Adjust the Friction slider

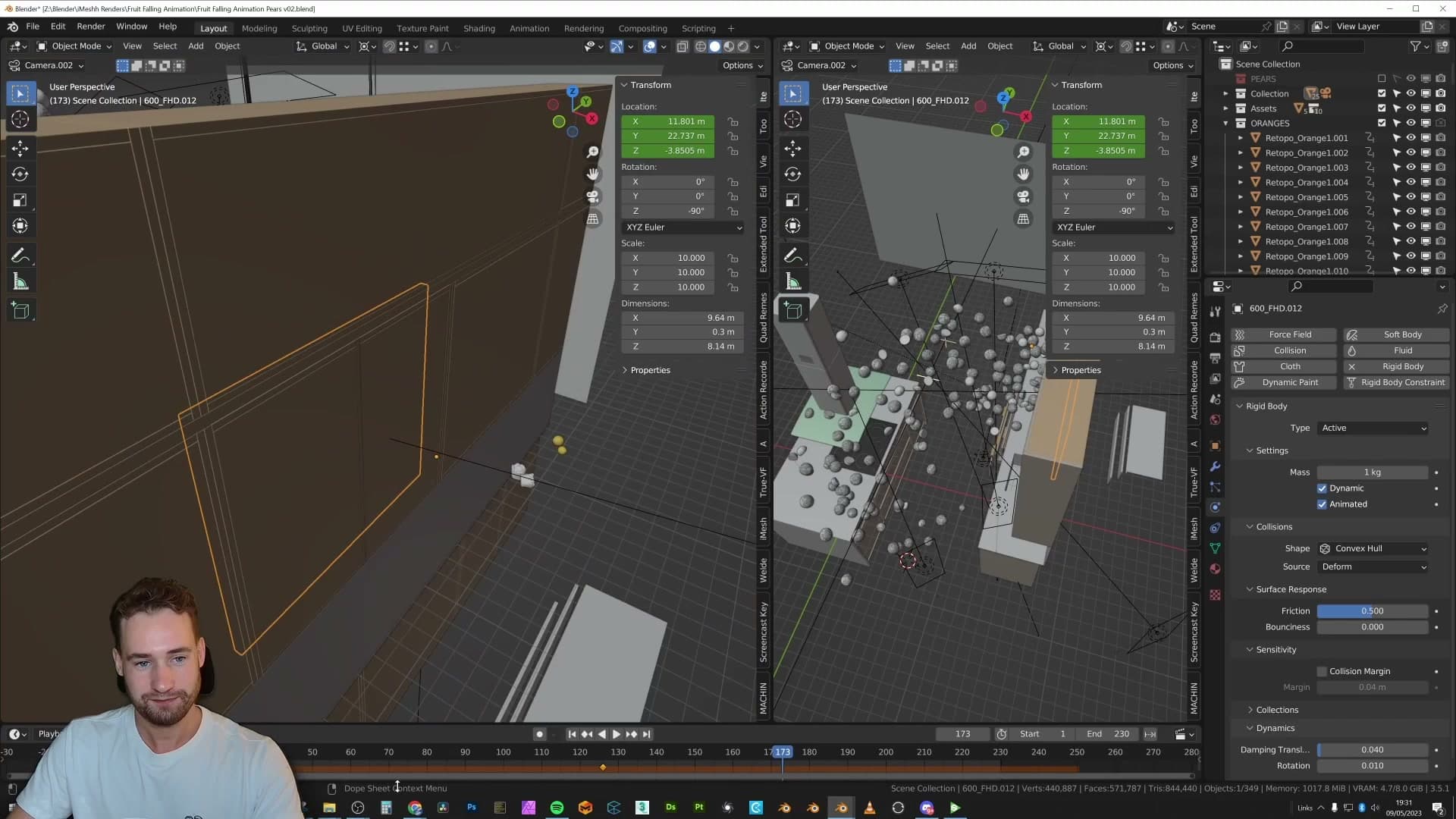pyautogui.click(x=1373, y=611)
